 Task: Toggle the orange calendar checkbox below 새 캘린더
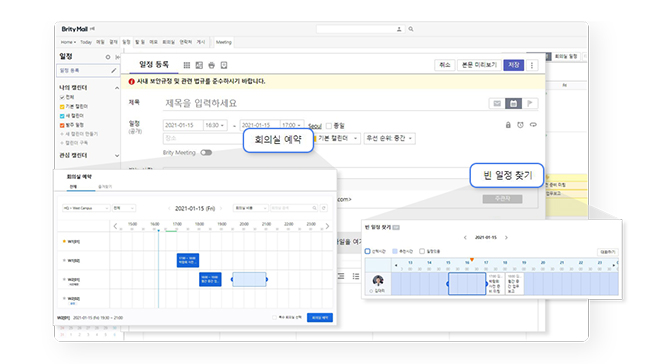click(62, 125)
